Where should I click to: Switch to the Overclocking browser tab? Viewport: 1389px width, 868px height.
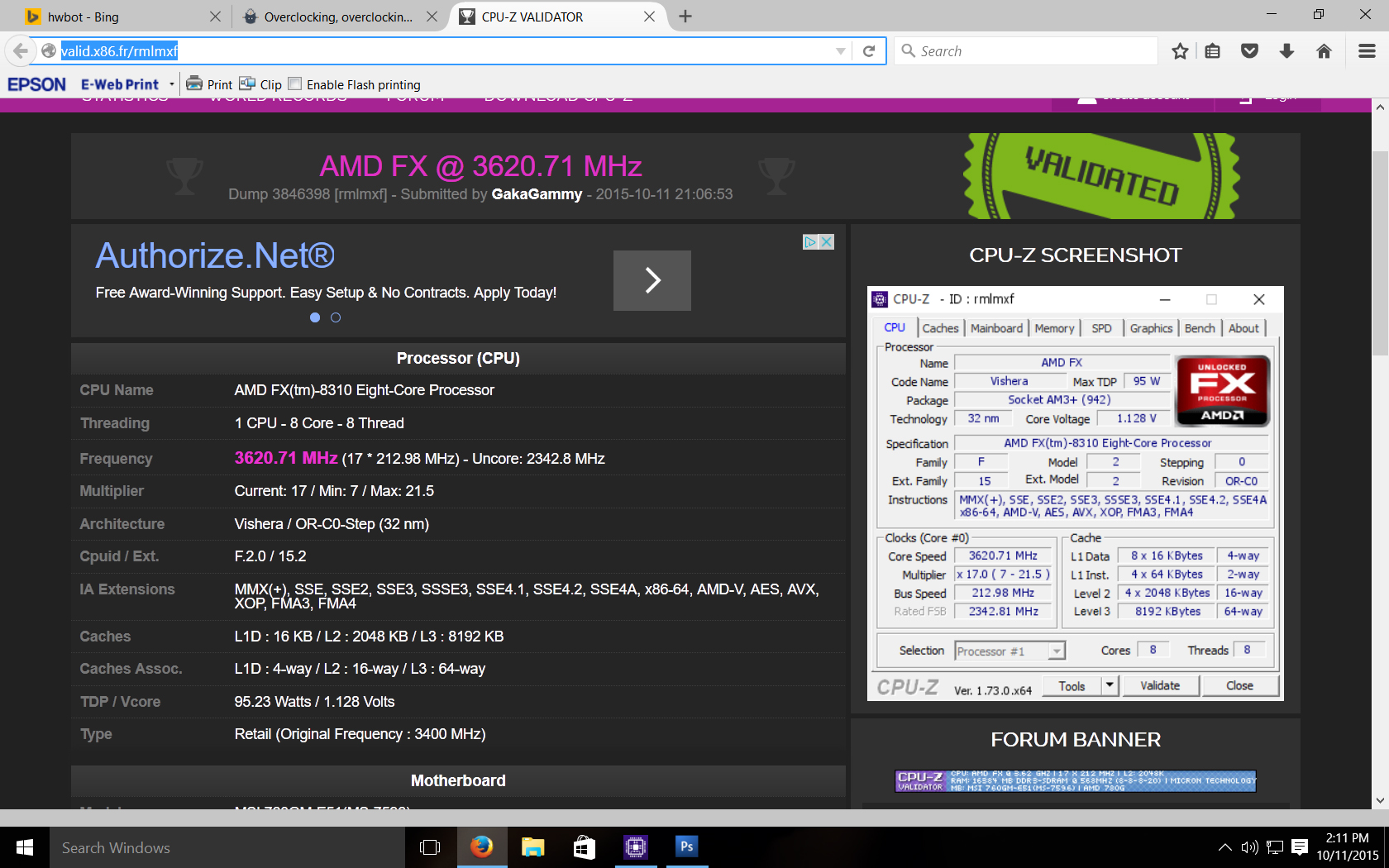coord(339,17)
